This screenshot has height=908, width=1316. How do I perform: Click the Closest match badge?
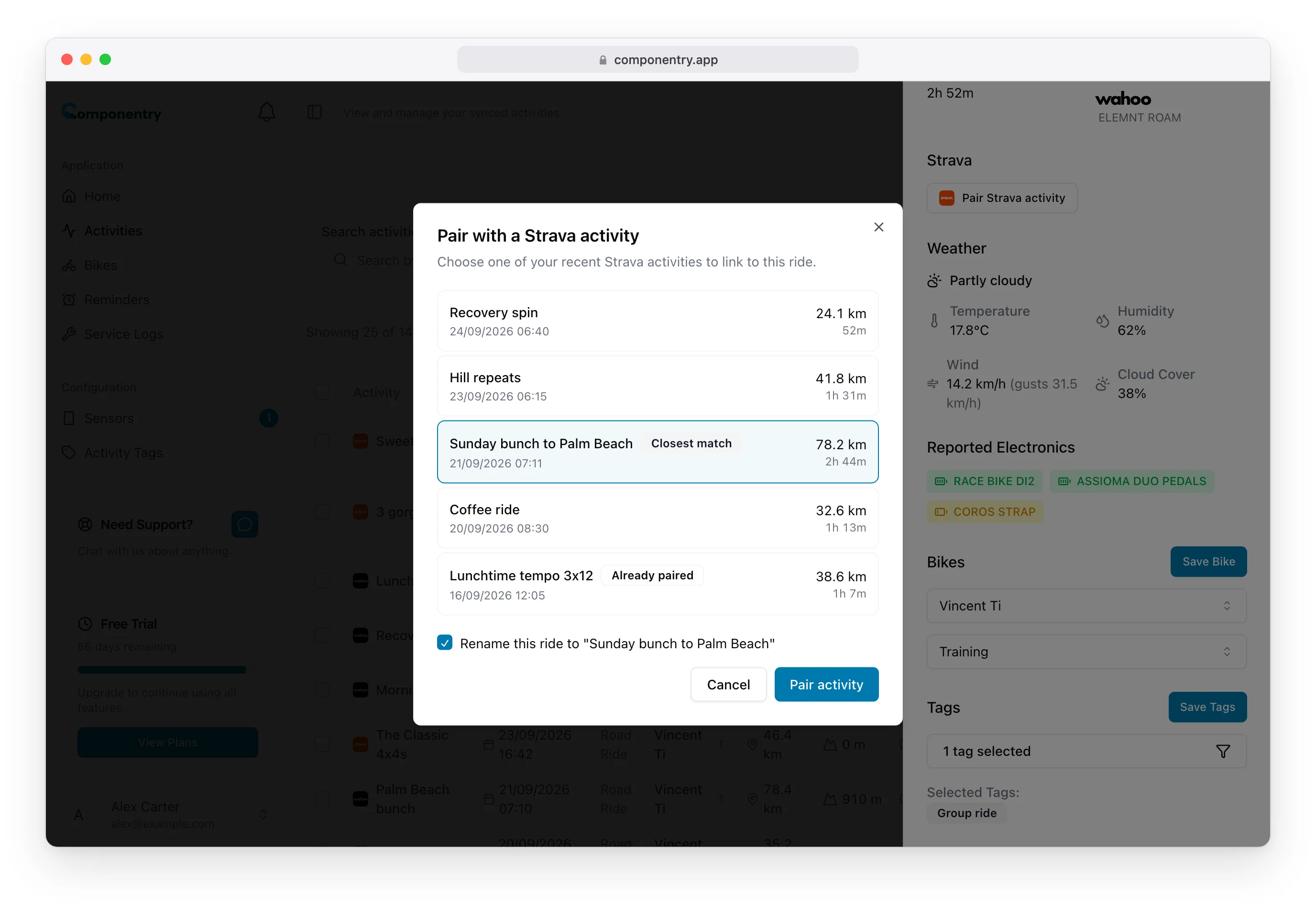click(x=691, y=443)
